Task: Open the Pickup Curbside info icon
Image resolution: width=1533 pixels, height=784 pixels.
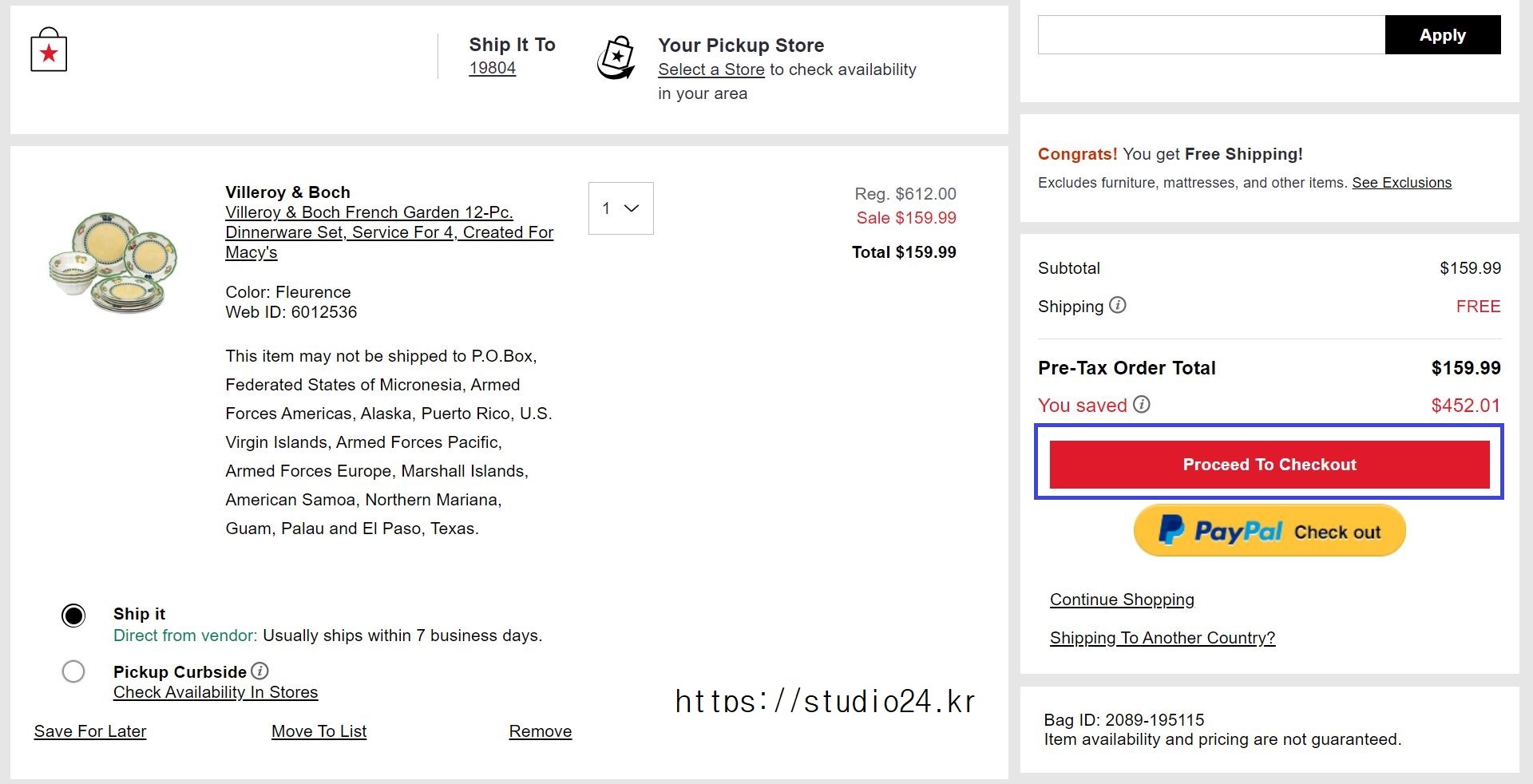Action: click(259, 671)
